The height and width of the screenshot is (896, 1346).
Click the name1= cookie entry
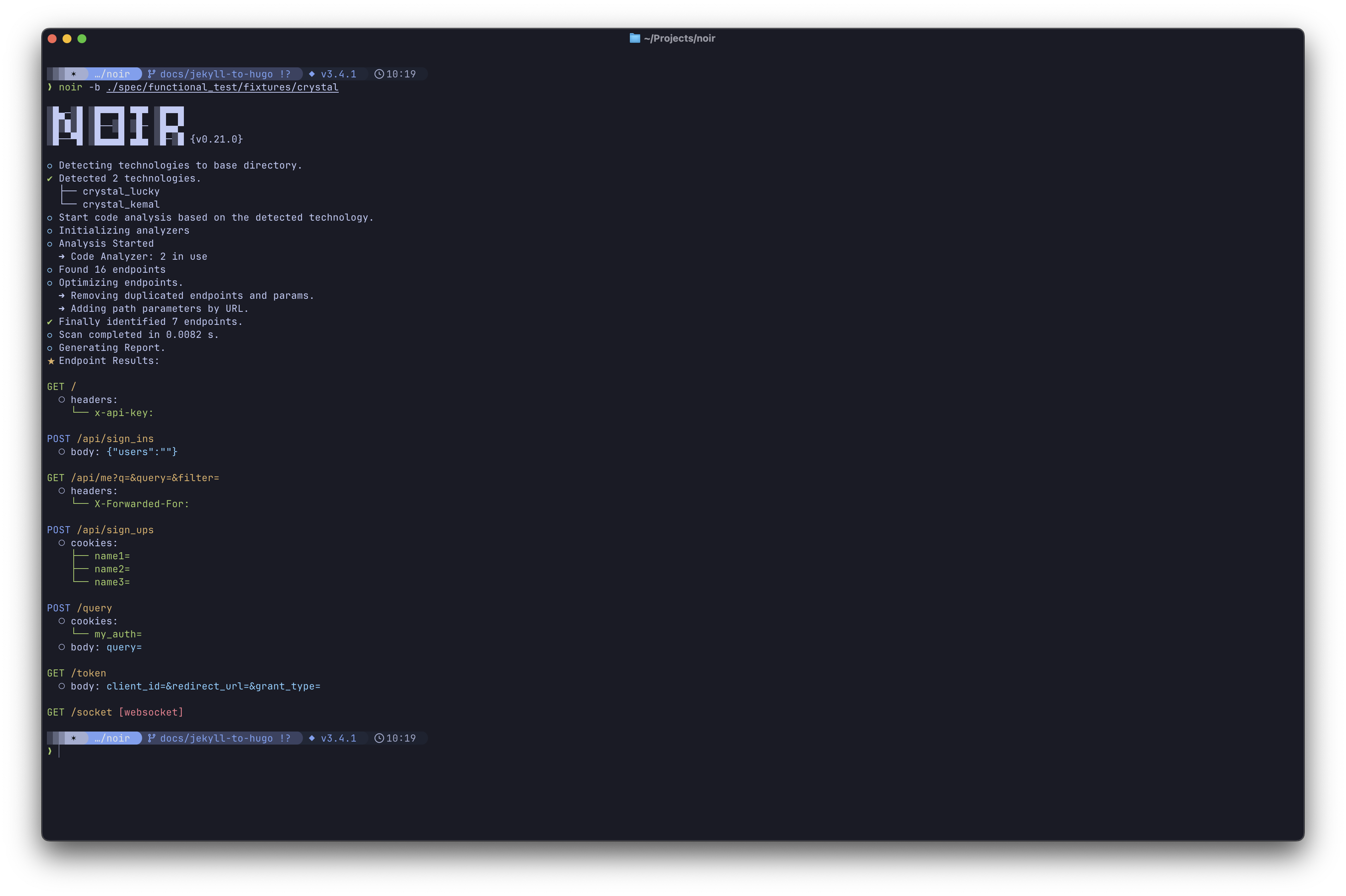tap(112, 556)
